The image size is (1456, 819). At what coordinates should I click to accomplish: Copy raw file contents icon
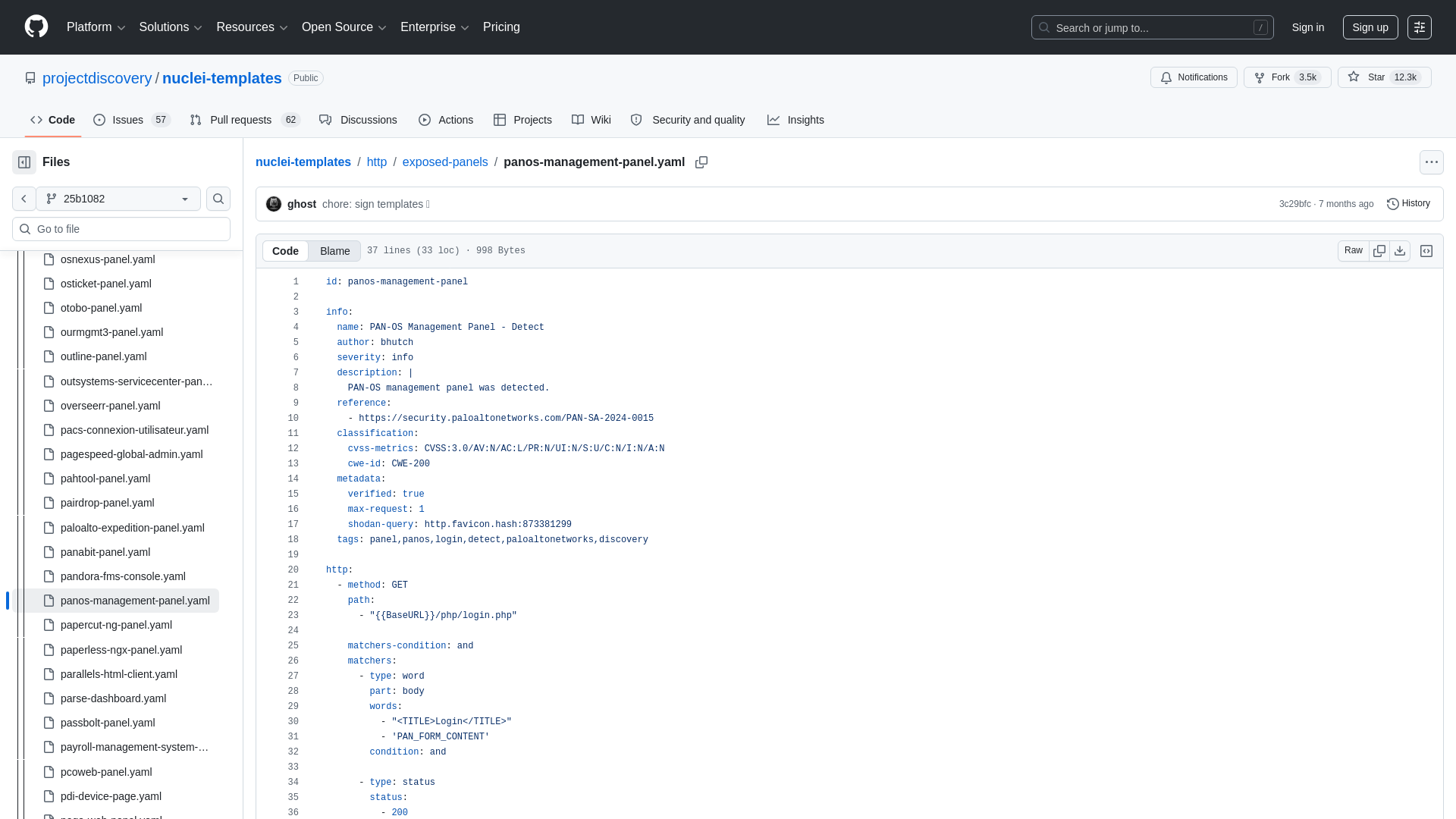[1379, 251]
